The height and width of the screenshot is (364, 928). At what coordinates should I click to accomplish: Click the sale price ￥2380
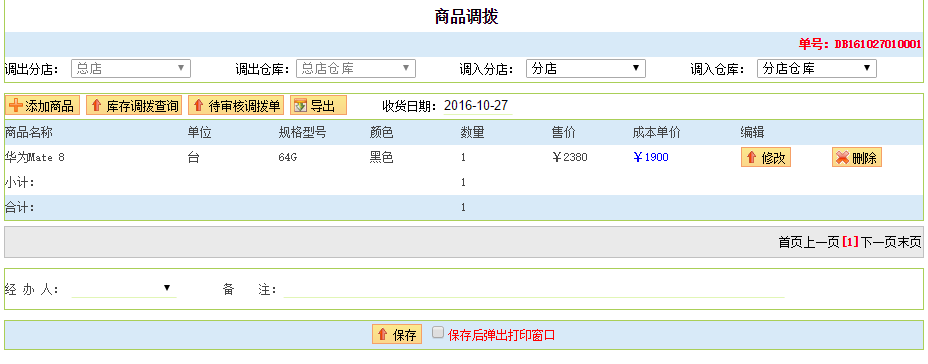pyautogui.click(x=569, y=158)
